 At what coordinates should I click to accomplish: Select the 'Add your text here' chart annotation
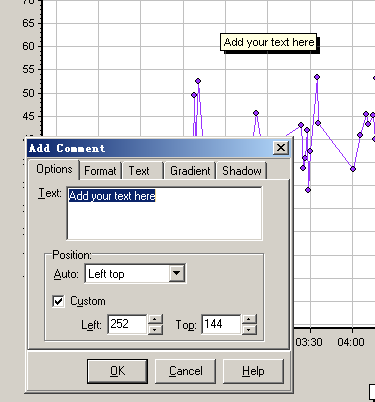pyautogui.click(x=269, y=42)
